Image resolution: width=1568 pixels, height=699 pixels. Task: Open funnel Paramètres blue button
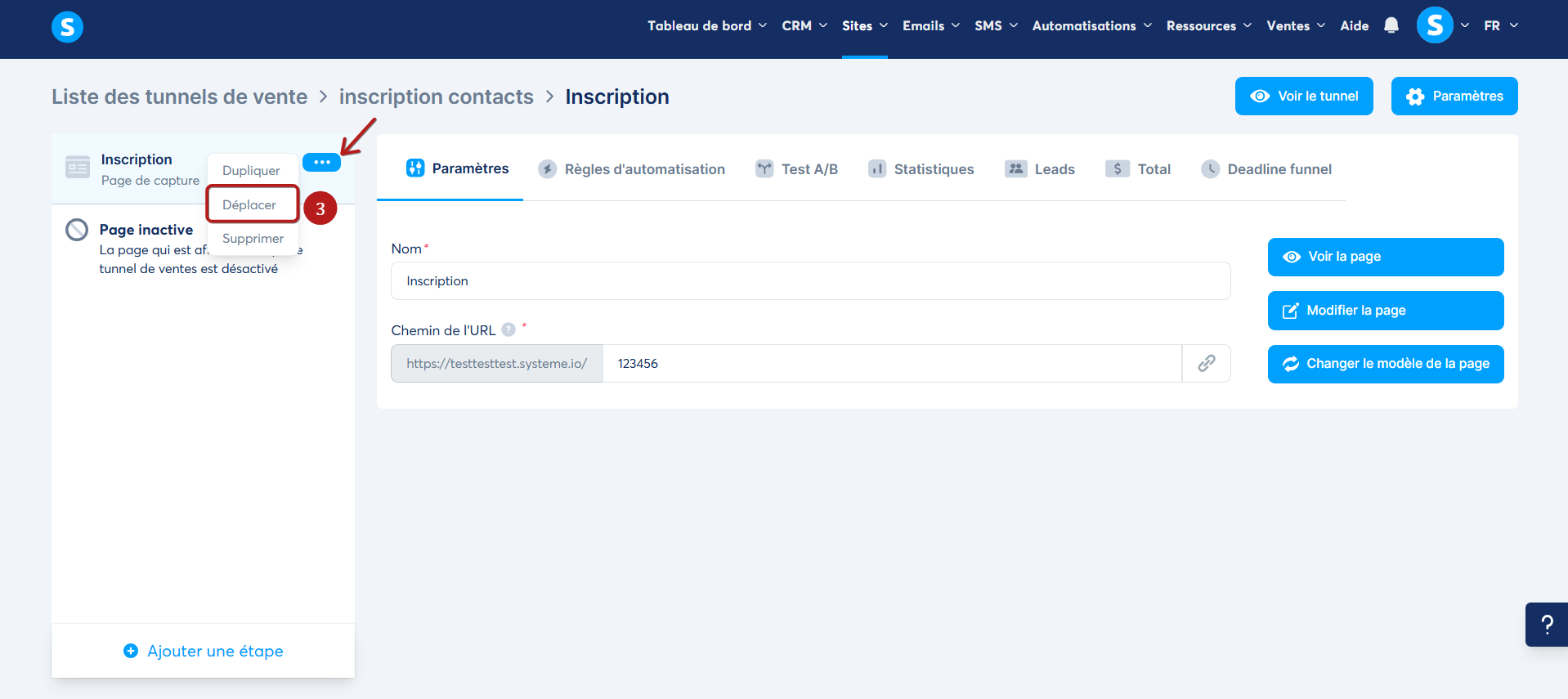[x=1454, y=96]
